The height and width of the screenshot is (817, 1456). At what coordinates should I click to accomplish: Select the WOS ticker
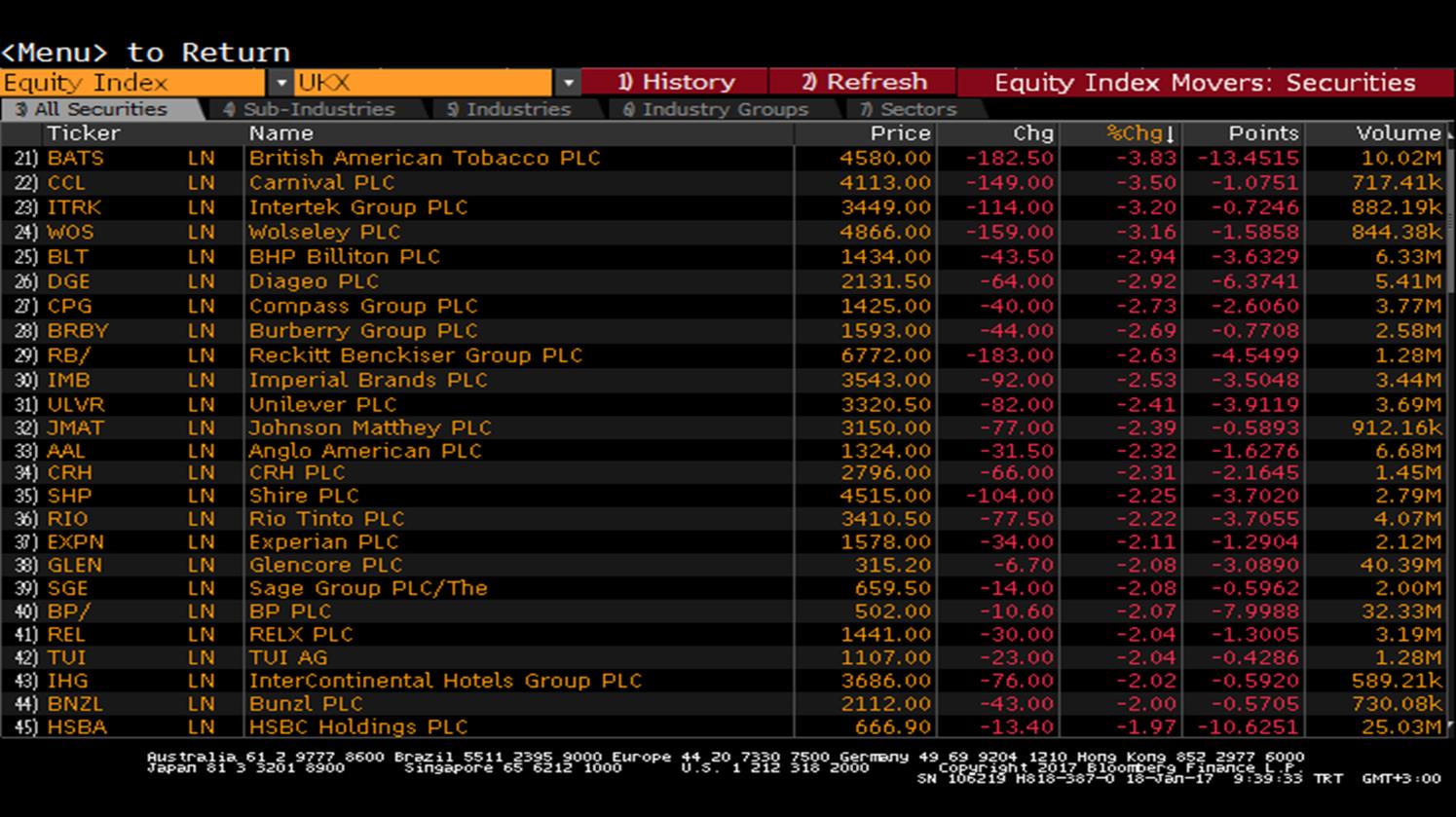70,232
